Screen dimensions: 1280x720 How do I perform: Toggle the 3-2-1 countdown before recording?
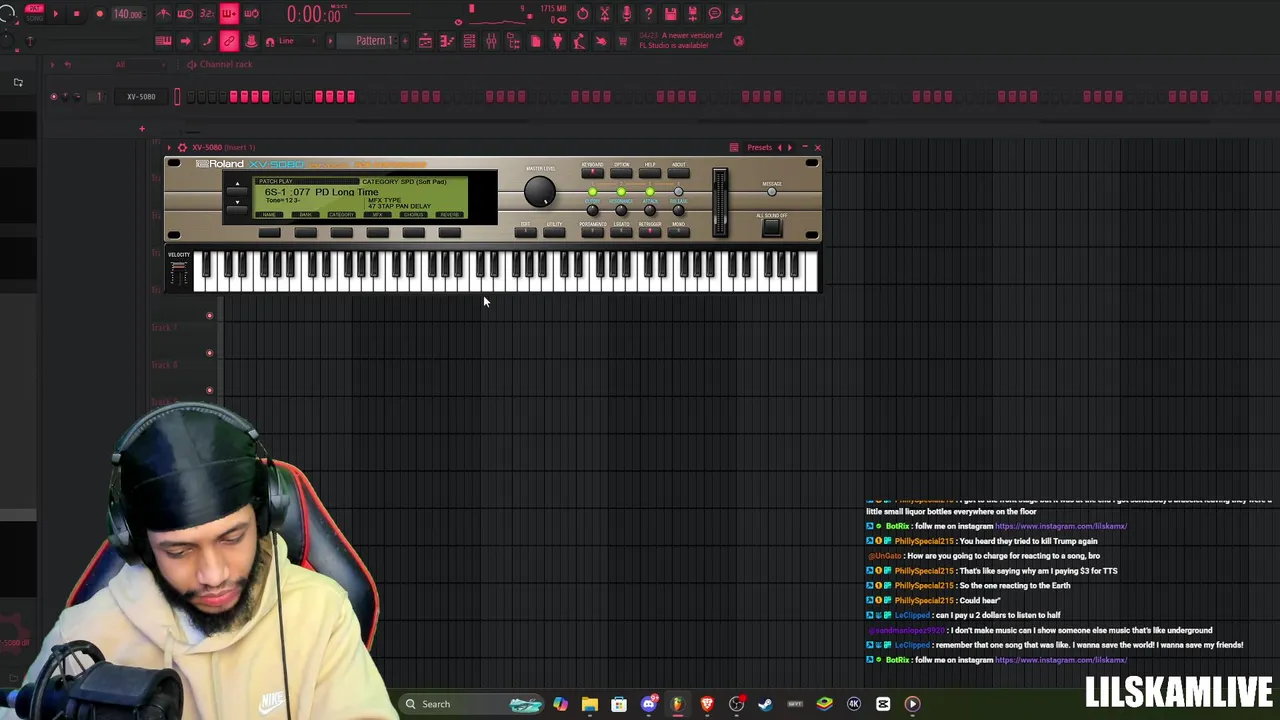(x=207, y=14)
